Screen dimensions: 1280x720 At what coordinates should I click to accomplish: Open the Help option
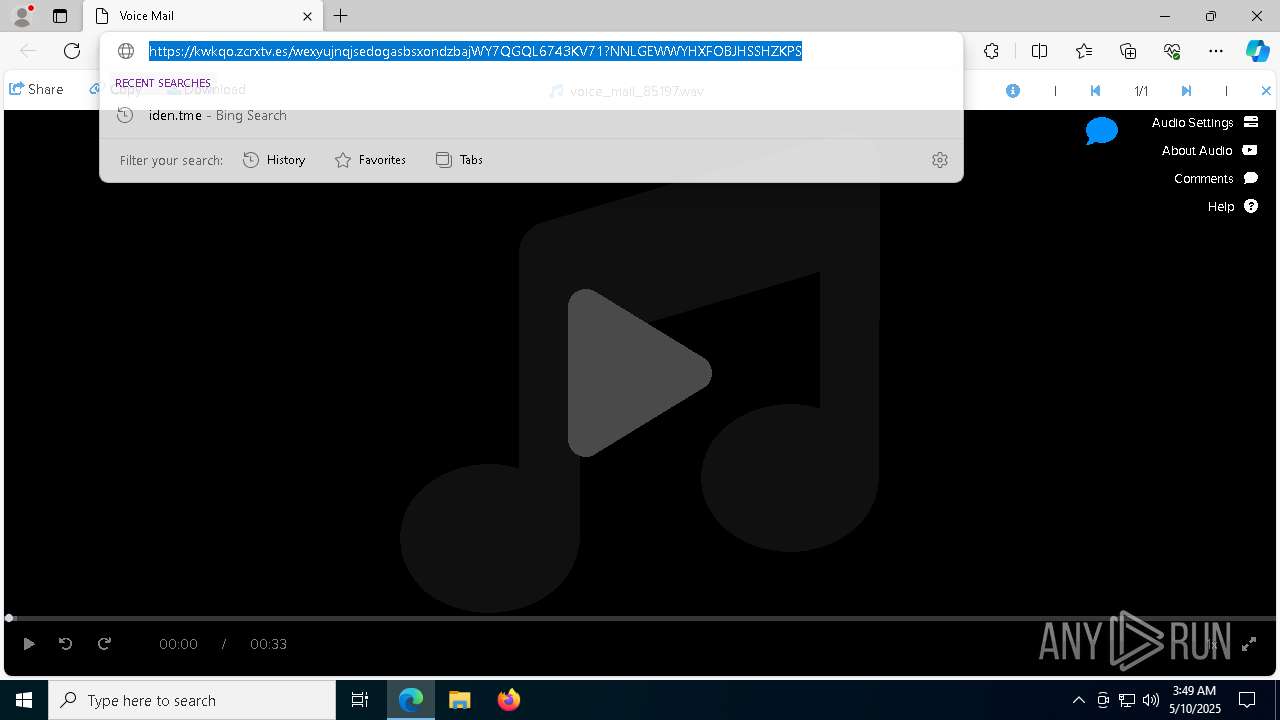point(1232,206)
